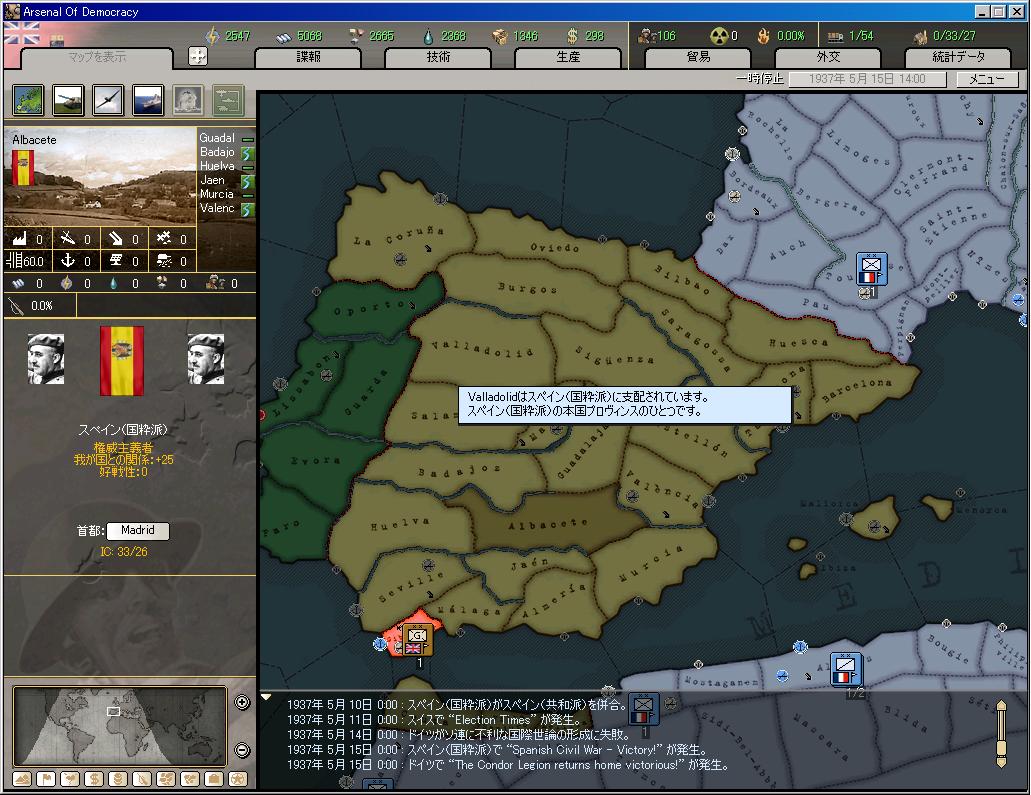Select the French unit counter near Pau
1031x795 pixels.
click(x=871, y=269)
